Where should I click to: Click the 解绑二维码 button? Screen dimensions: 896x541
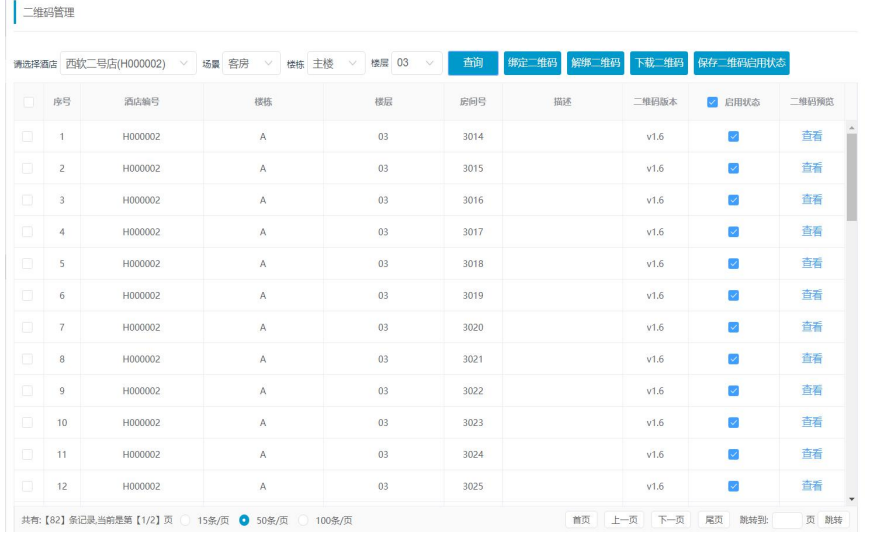tap(595, 63)
